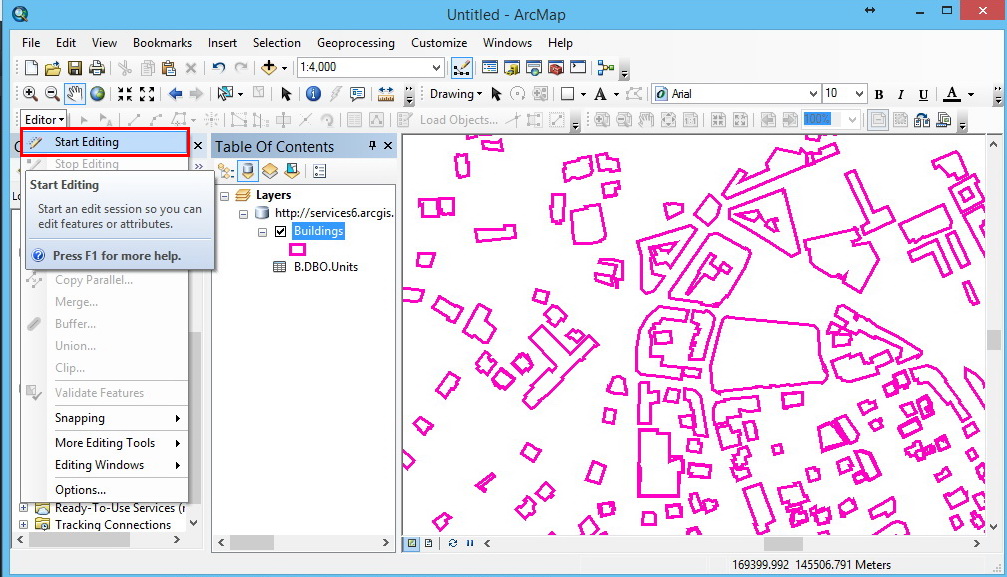The width and height of the screenshot is (1007, 577).
Task: Open the Arial font name dropdown
Action: click(x=813, y=94)
